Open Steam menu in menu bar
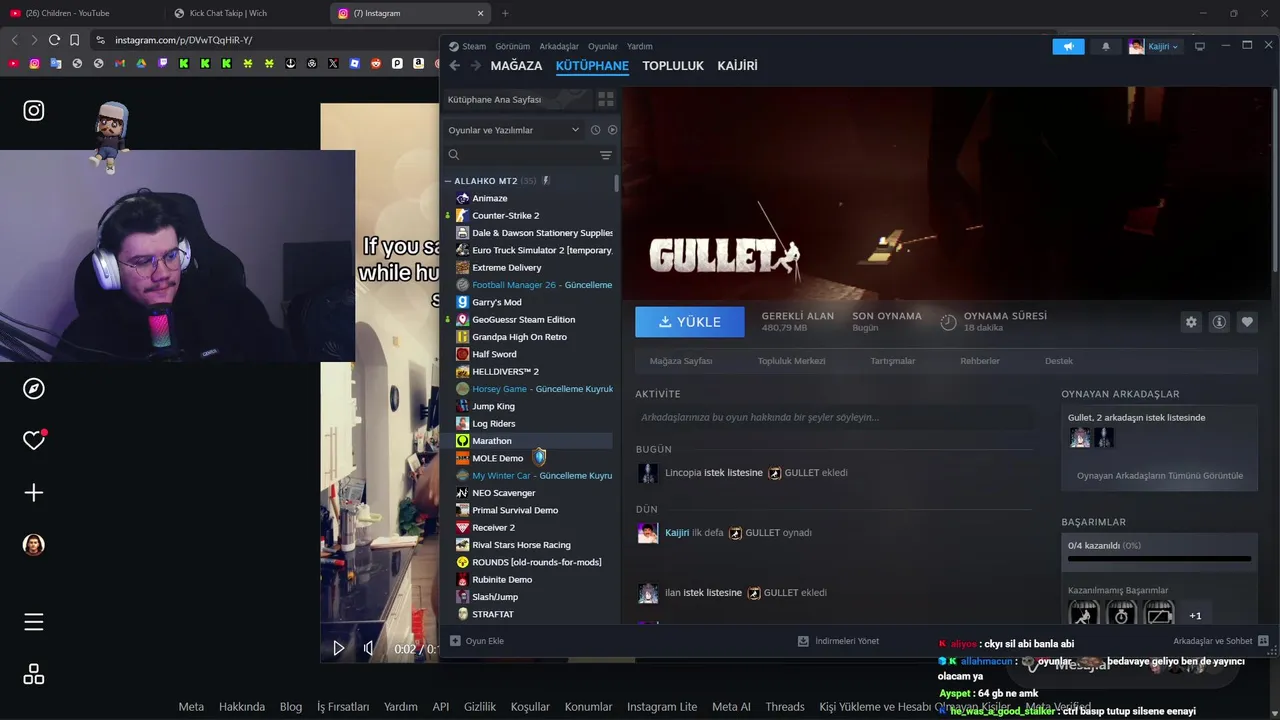Viewport: 1280px width, 720px height. [x=474, y=46]
